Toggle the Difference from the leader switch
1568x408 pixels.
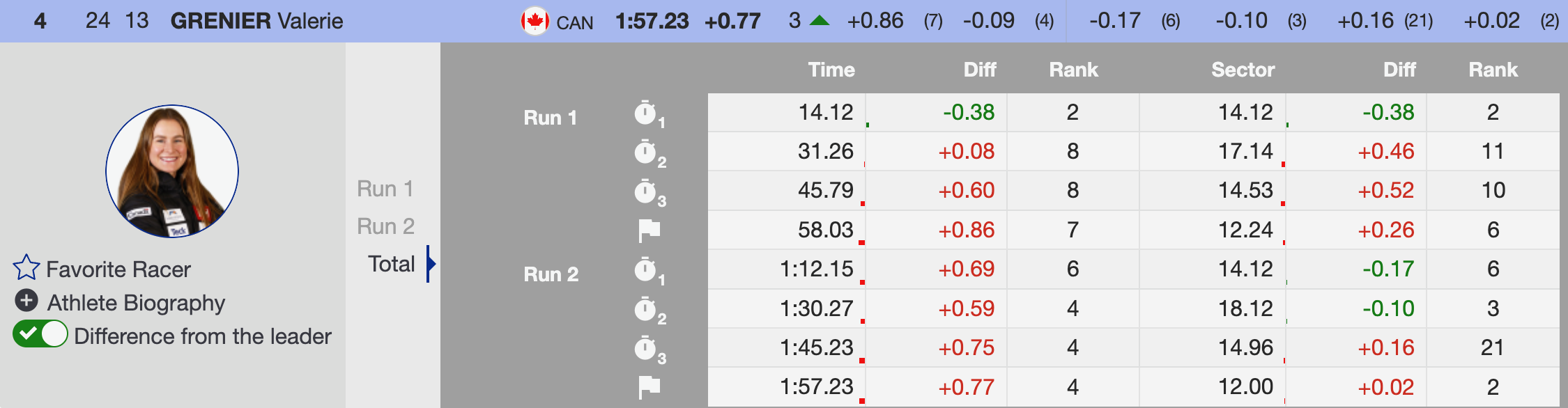coord(40,334)
